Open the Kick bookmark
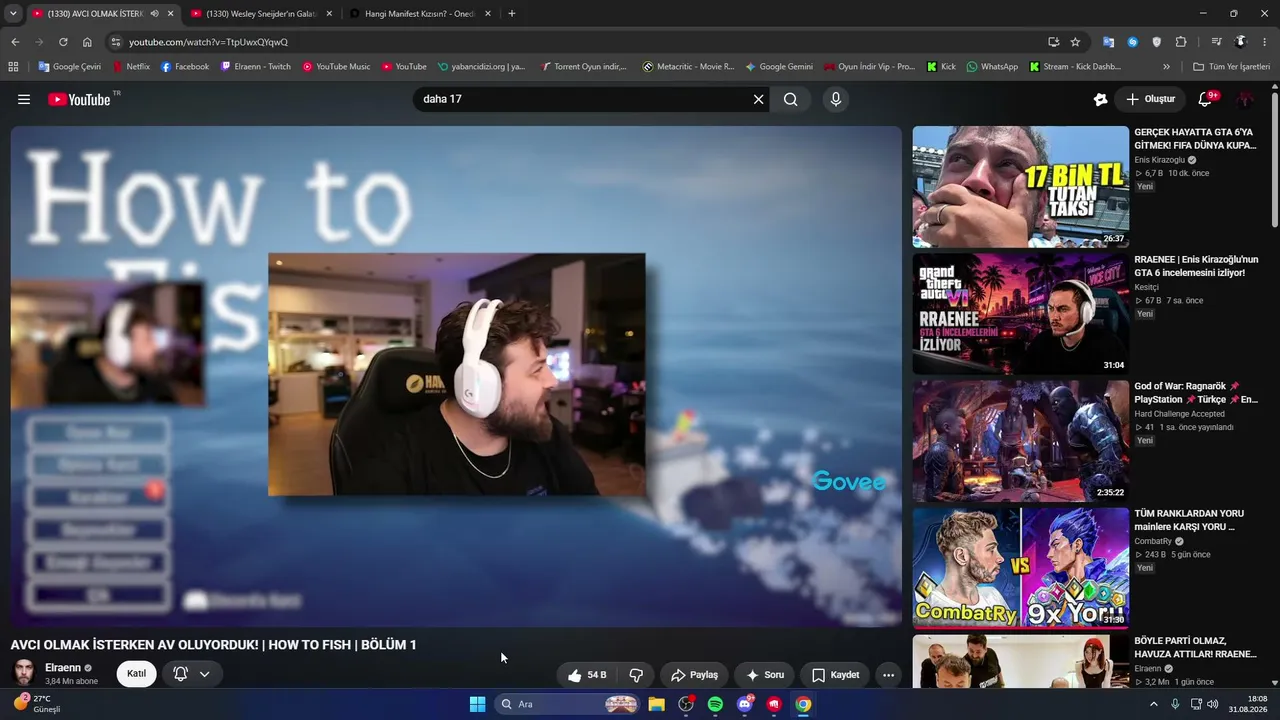 [x=941, y=67]
